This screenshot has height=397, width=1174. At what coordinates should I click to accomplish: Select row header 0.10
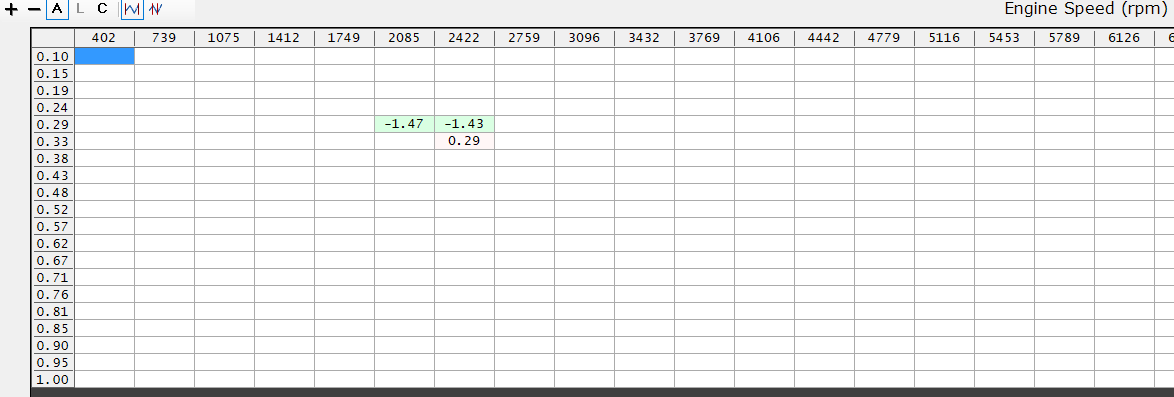53,56
